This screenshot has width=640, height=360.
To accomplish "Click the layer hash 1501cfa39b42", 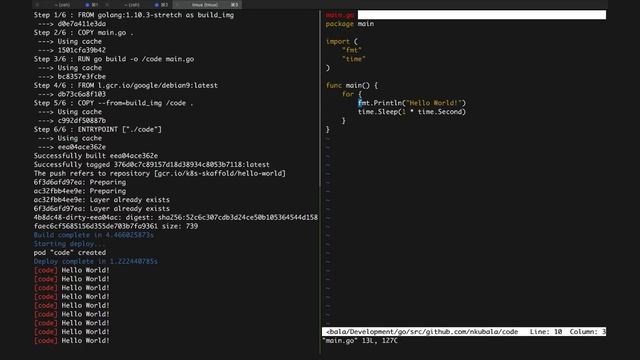I will (x=82, y=50).
